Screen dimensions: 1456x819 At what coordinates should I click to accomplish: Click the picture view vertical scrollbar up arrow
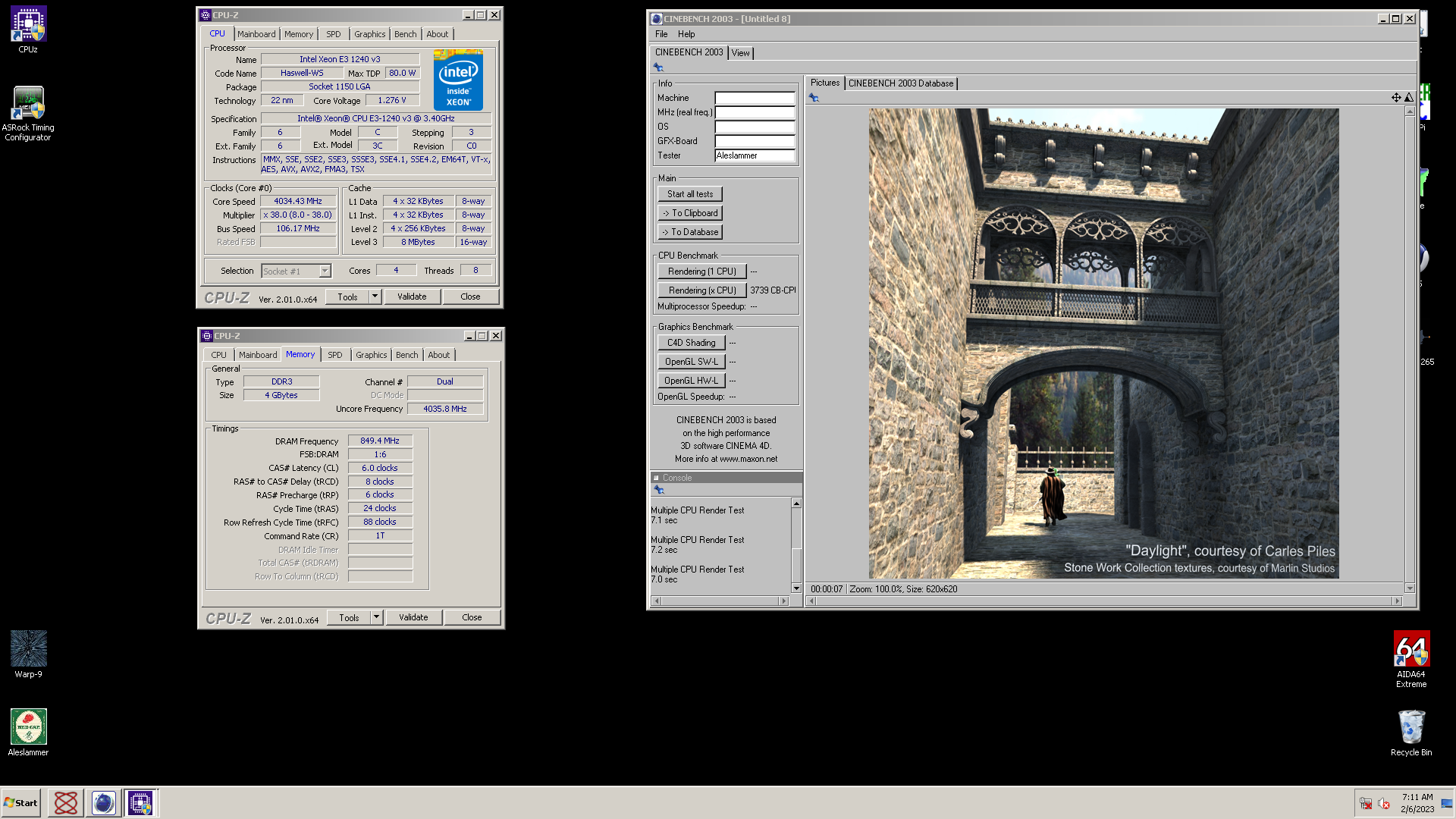coord(1410,111)
